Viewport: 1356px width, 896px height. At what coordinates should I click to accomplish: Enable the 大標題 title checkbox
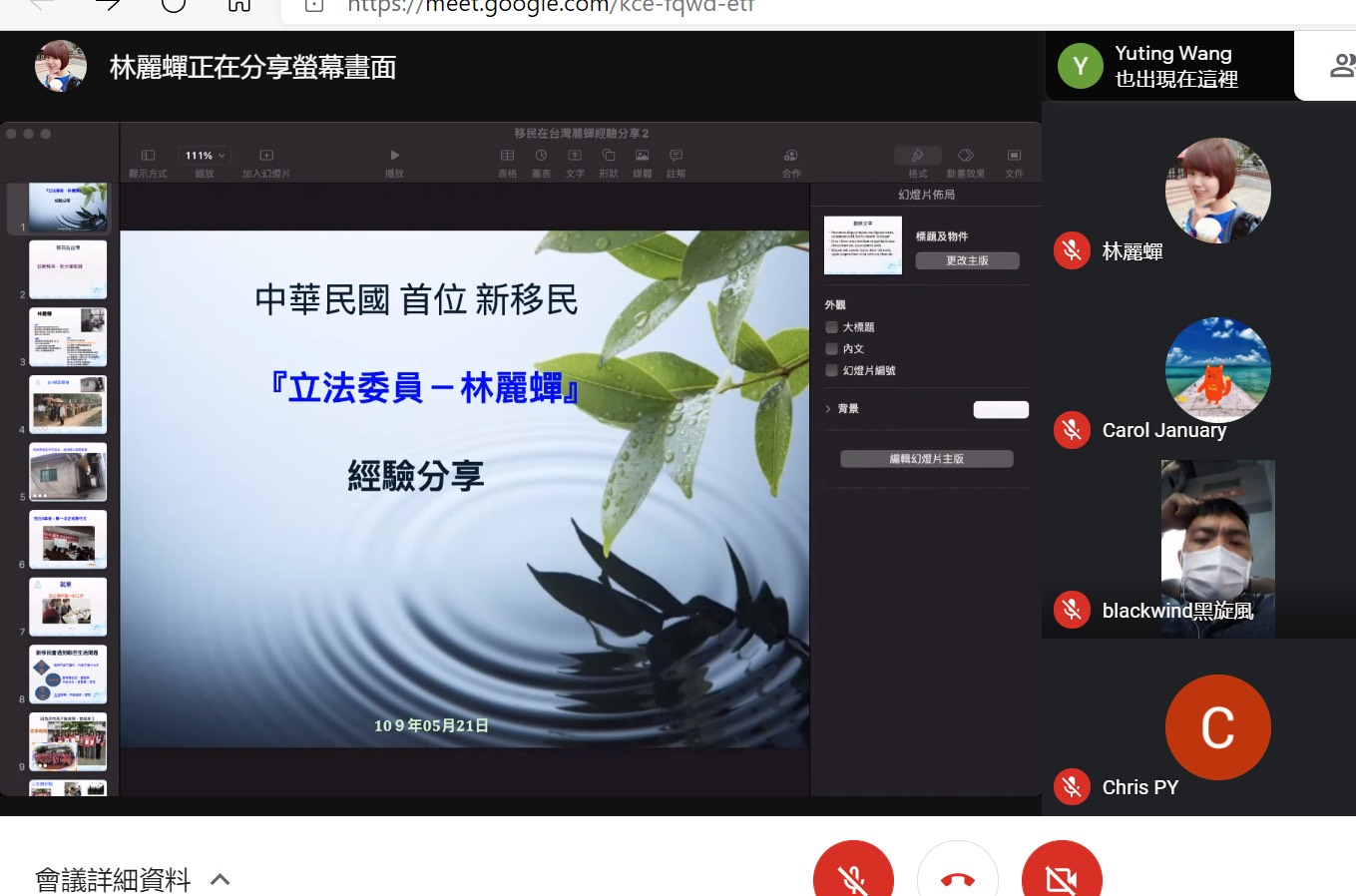tap(831, 327)
